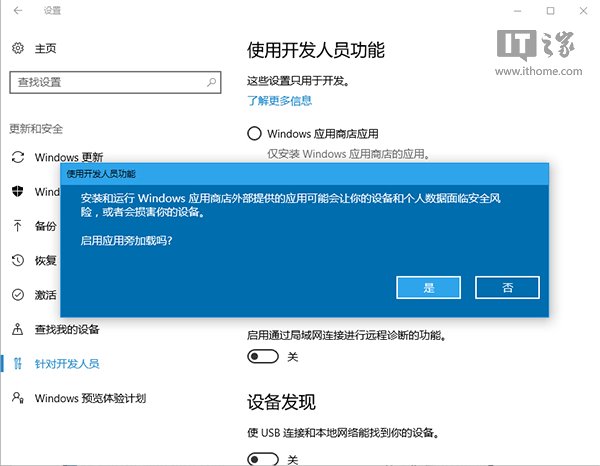This screenshot has width=600, height=466.
Task: Click the 查找设置 search box
Action: tap(115, 82)
